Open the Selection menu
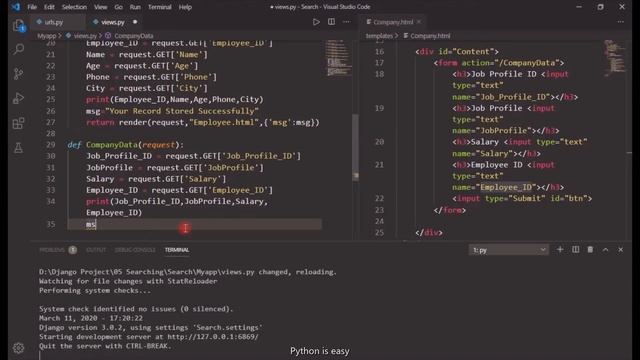This screenshot has width=640, height=360. click(74, 7)
